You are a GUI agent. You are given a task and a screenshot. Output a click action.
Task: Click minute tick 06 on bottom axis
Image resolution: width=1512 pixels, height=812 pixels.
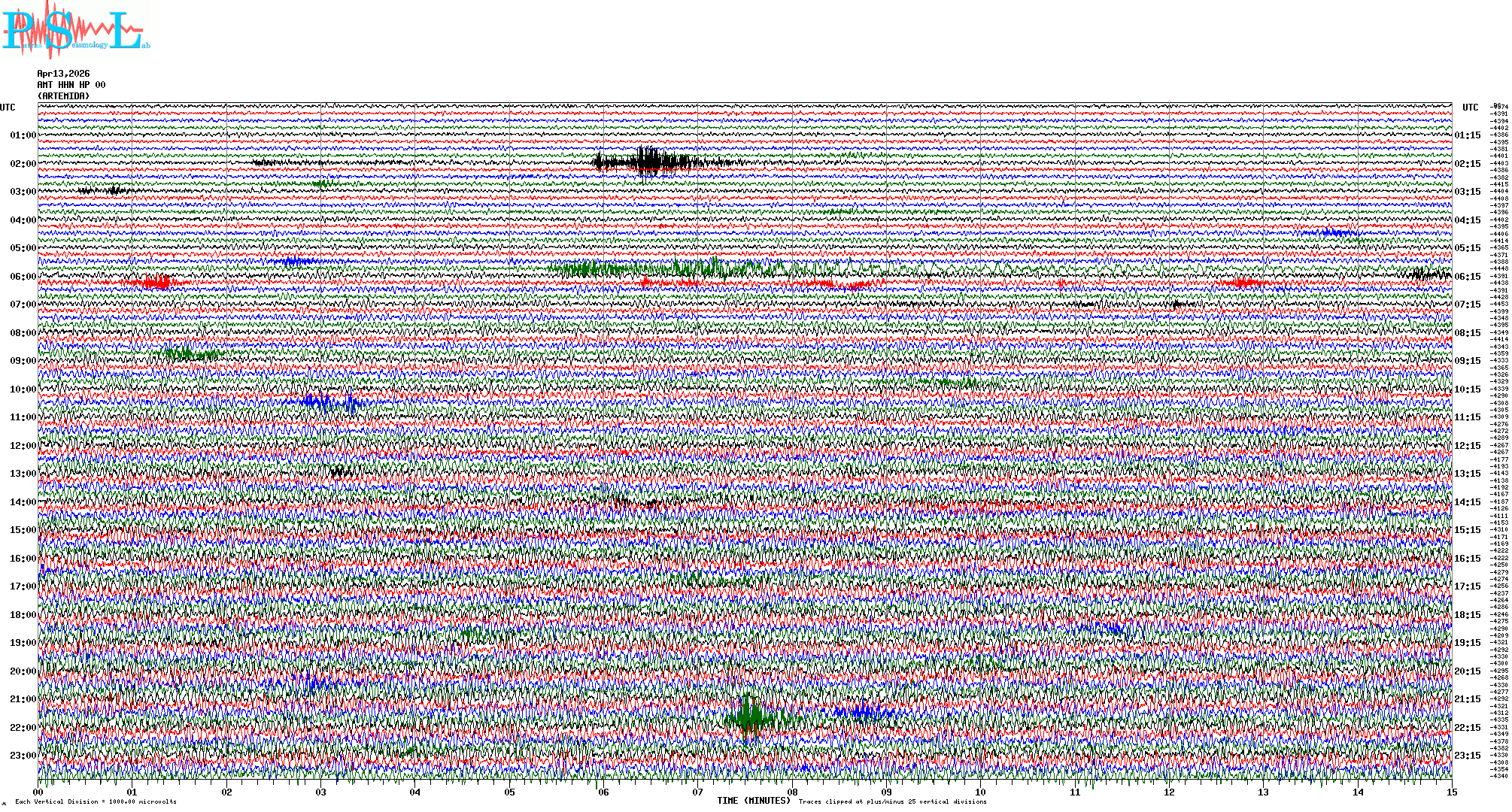[x=603, y=792]
